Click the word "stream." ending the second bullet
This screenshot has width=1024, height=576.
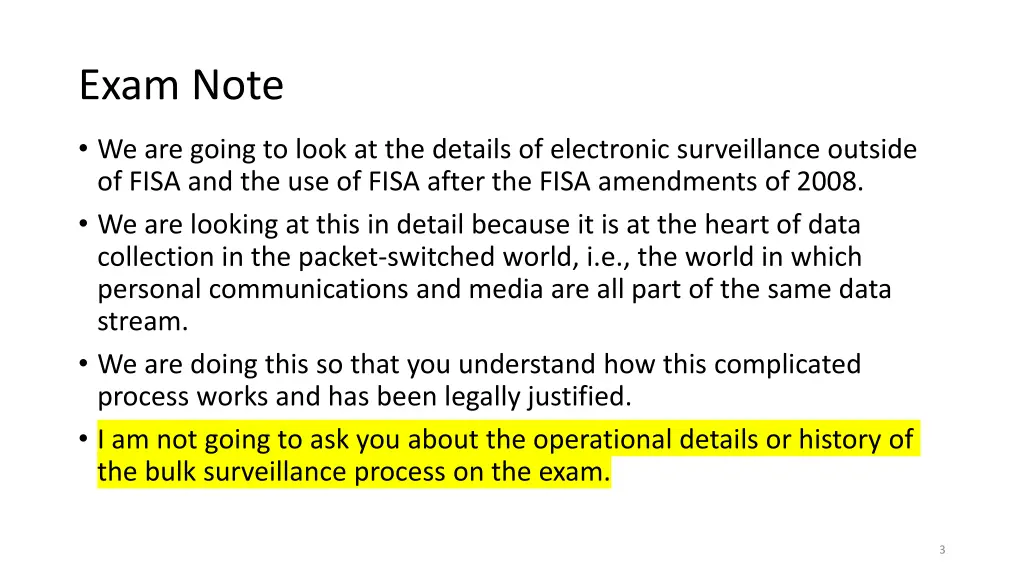(142, 321)
